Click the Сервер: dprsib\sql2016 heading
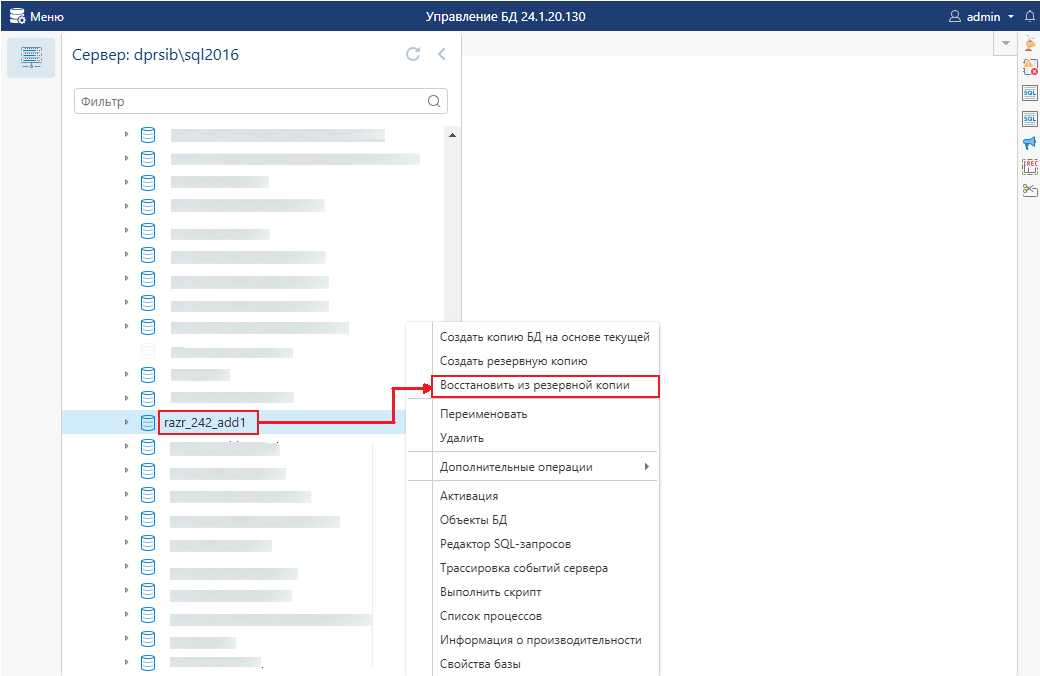This screenshot has width=1040, height=676. click(155, 54)
